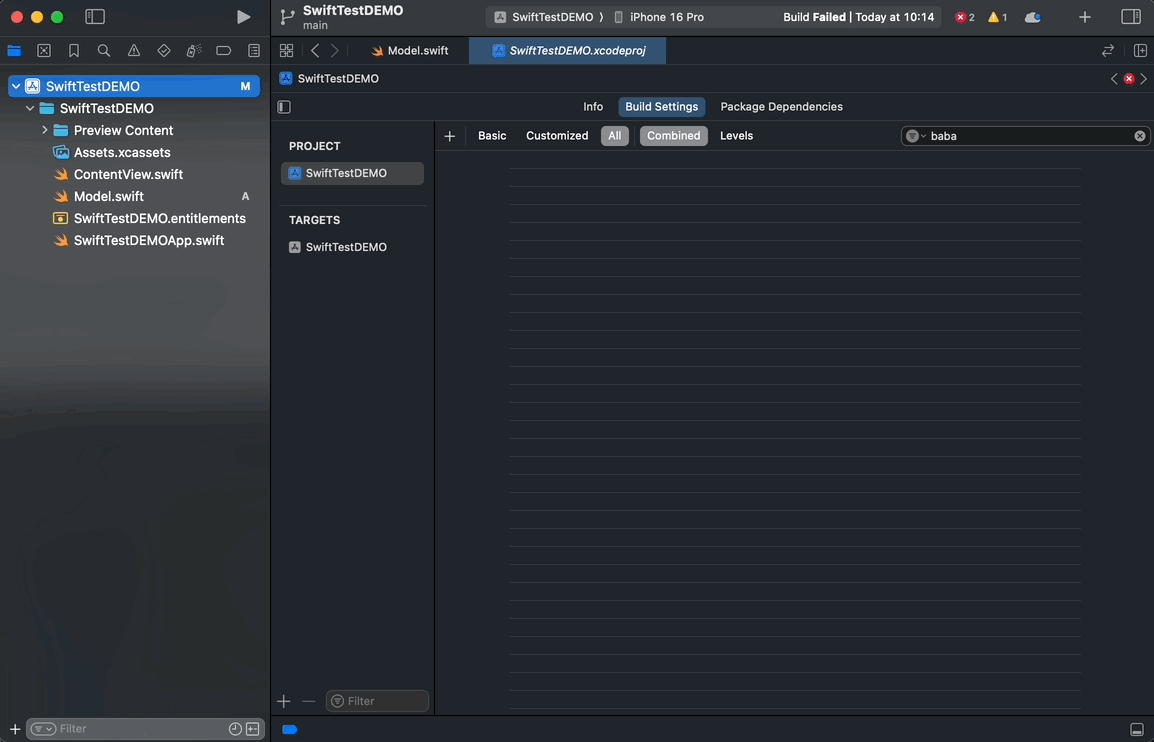Switch to Levels view
The height and width of the screenshot is (742, 1154).
click(736, 135)
